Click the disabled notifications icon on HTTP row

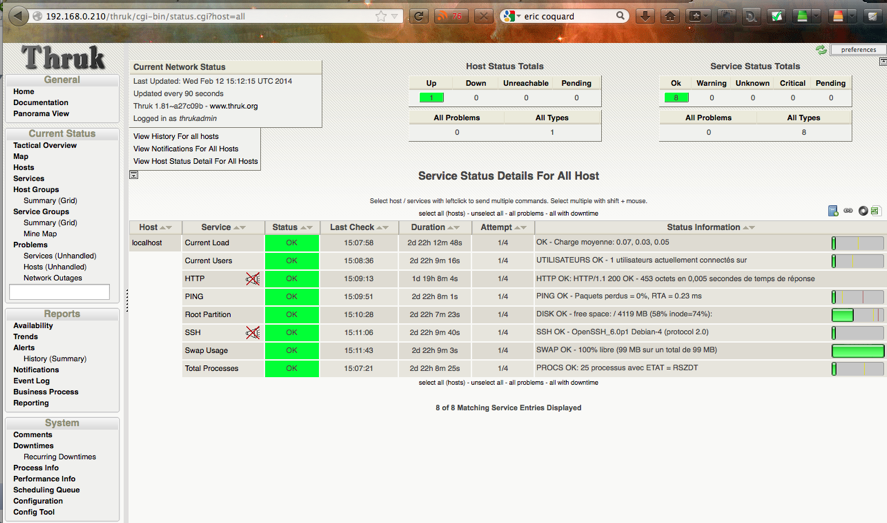[253, 279]
